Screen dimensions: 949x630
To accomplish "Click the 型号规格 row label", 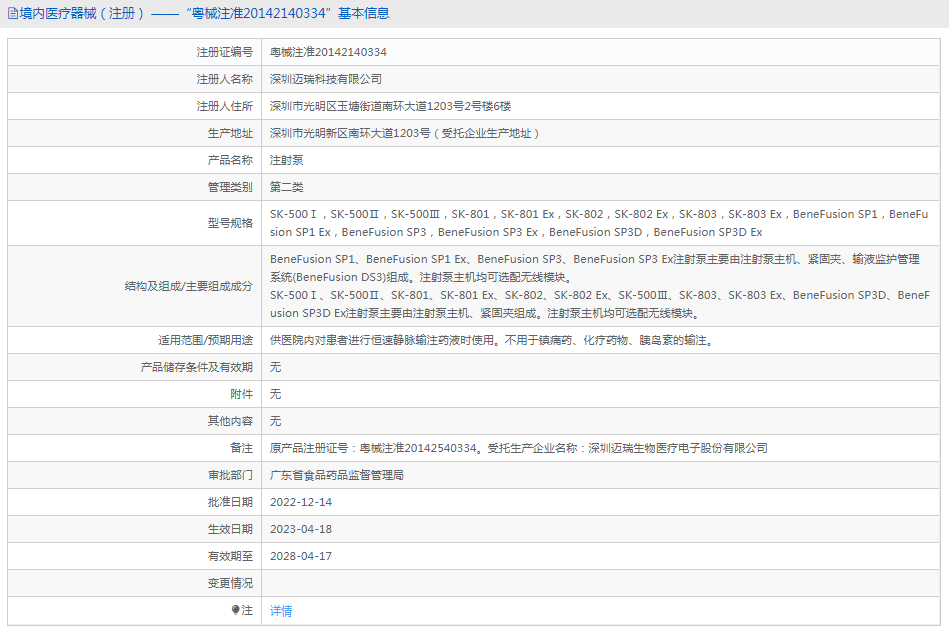I will click(230, 223).
